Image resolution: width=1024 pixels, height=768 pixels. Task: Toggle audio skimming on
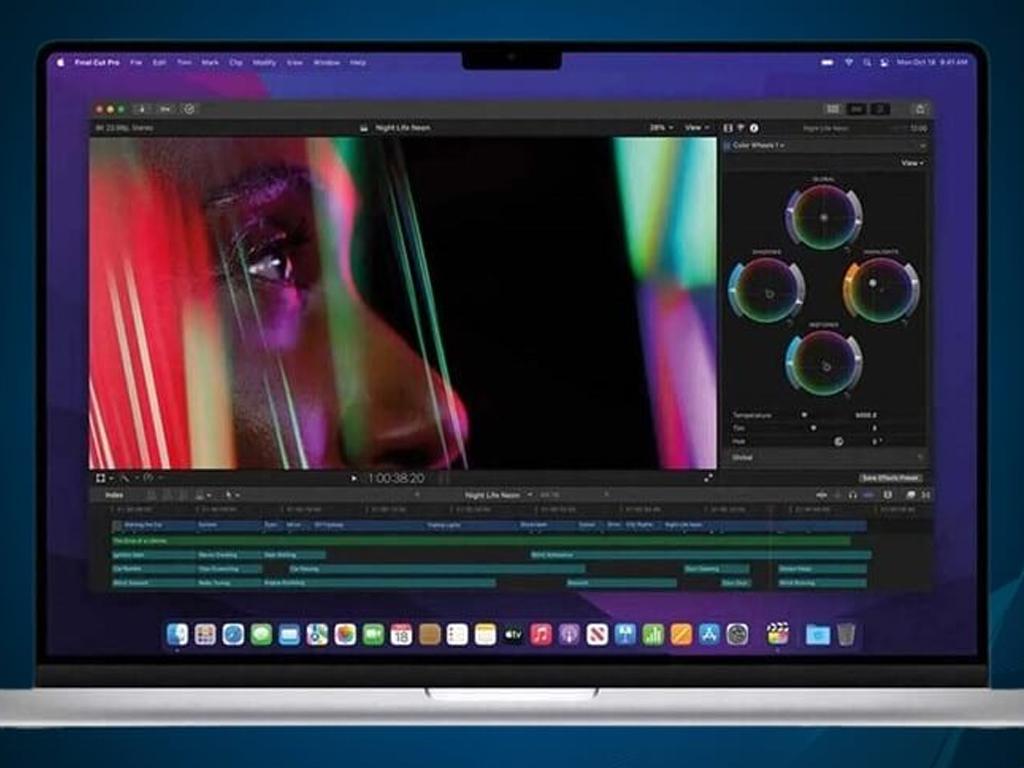(x=838, y=496)
